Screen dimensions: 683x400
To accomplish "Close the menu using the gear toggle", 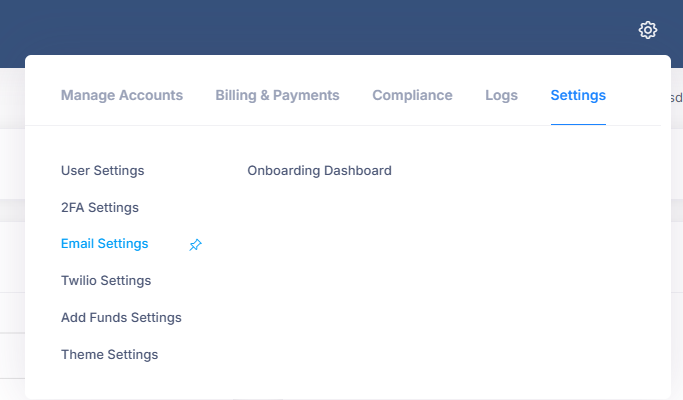I will click(x=648, y=30).
